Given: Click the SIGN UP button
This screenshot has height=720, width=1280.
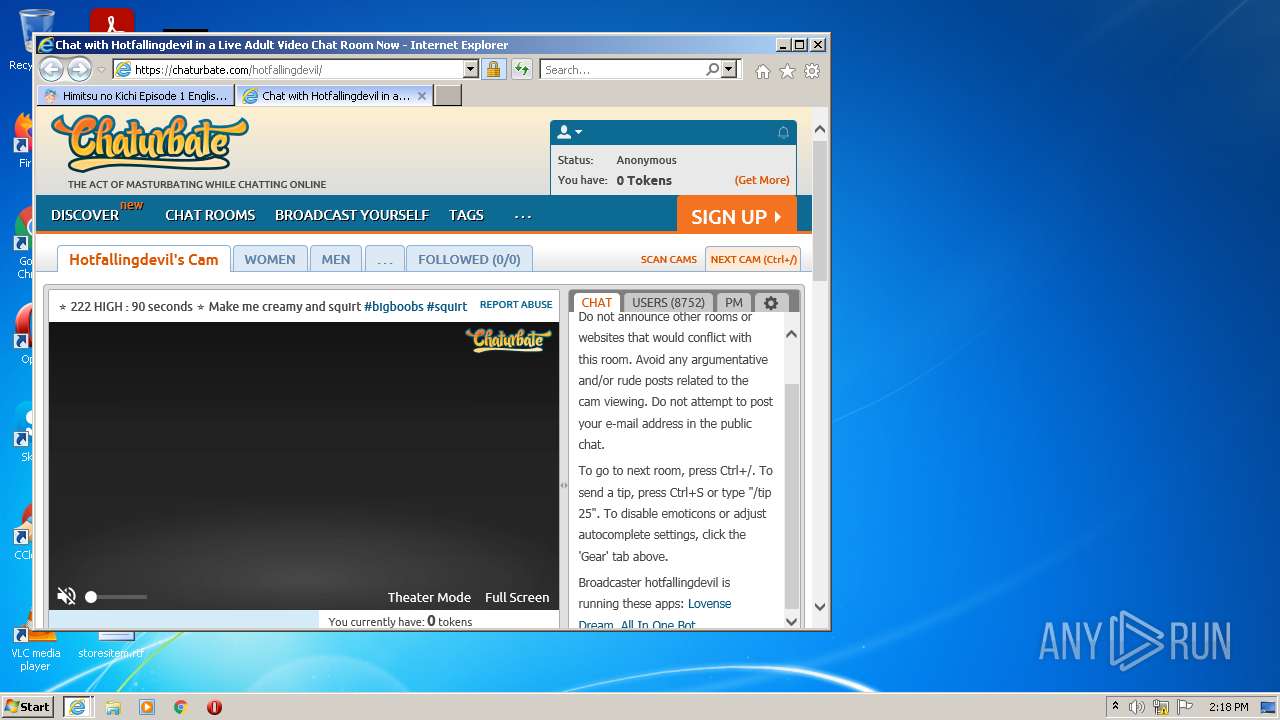Looking at the screenshot, I should tap(737, 216).
